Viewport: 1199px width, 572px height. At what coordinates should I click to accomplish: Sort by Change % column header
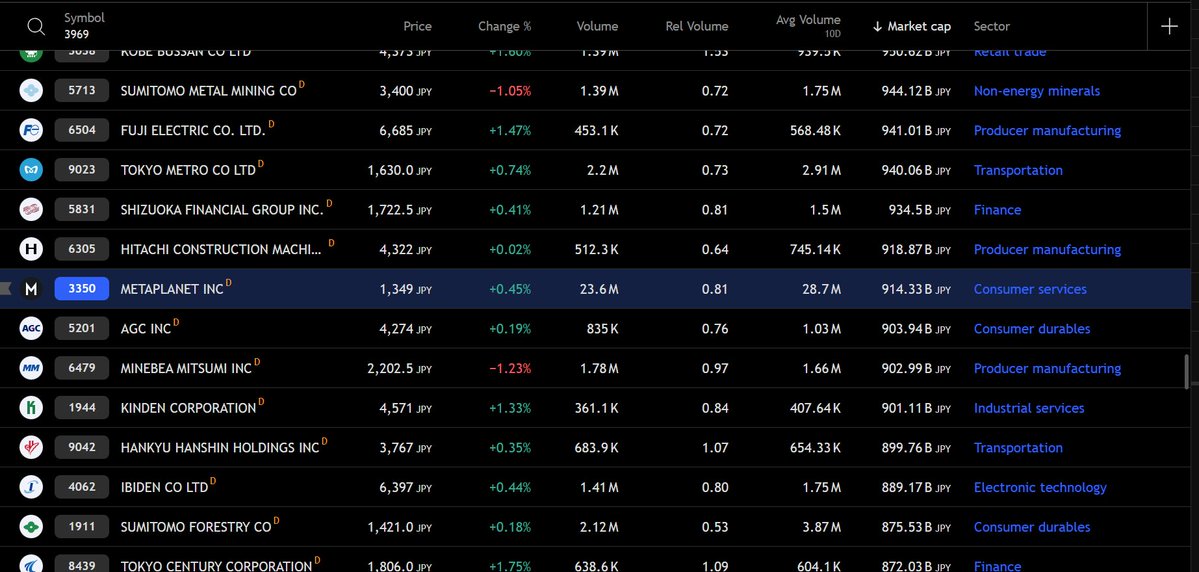[505, 26]
